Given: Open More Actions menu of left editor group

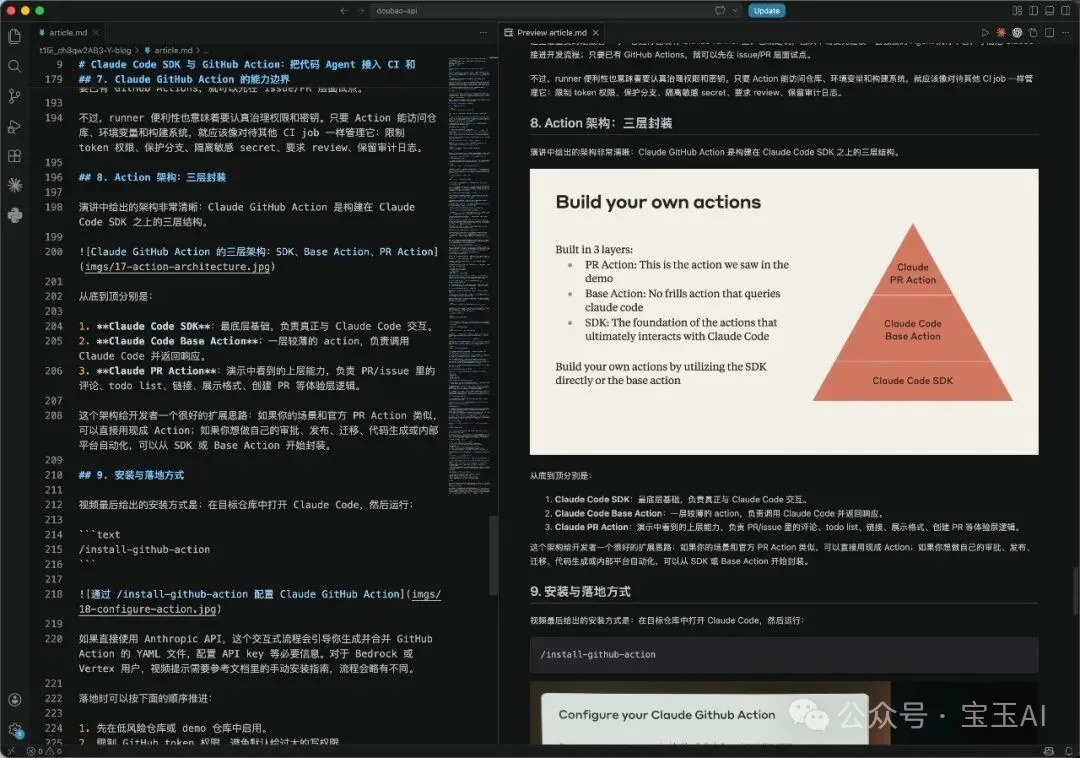Looking at the screenshot, I should 484,32.
